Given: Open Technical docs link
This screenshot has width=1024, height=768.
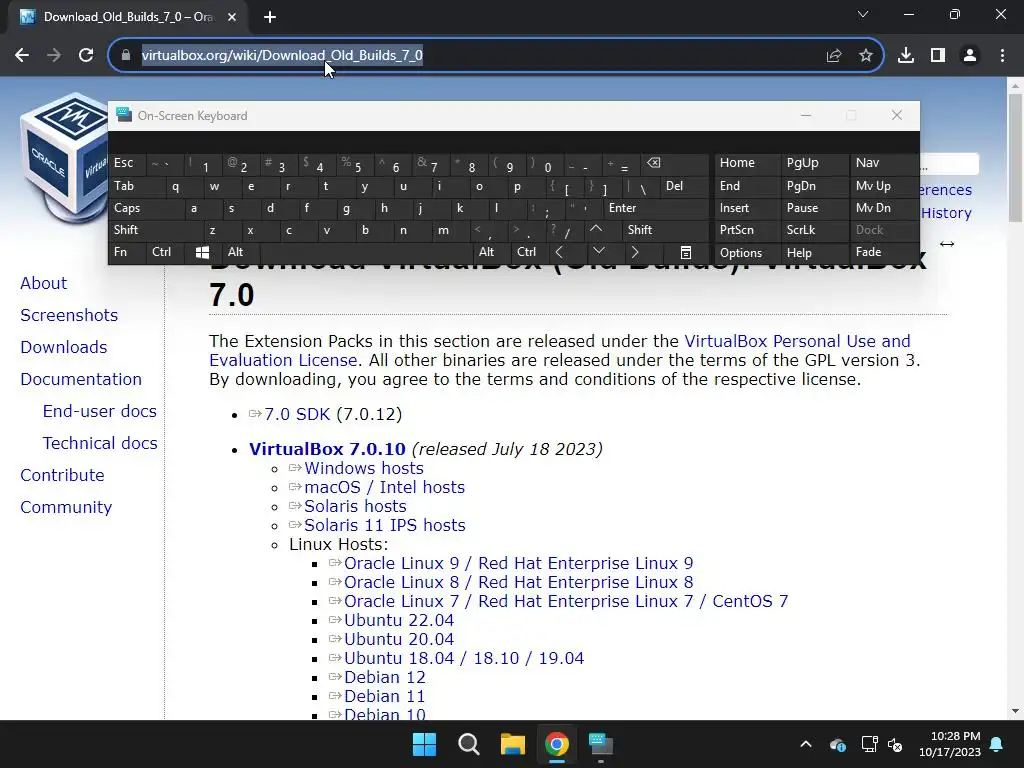Looking at the screenshot, I should (100, 443).
